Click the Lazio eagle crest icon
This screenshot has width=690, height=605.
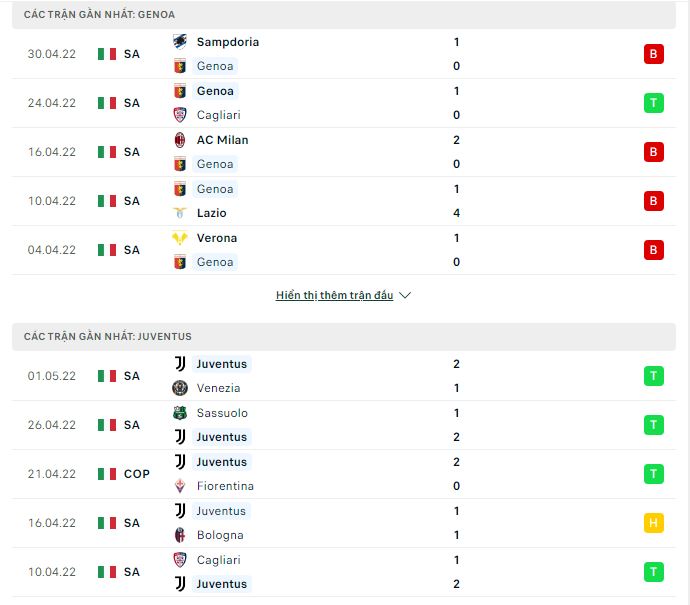(180, 213)
